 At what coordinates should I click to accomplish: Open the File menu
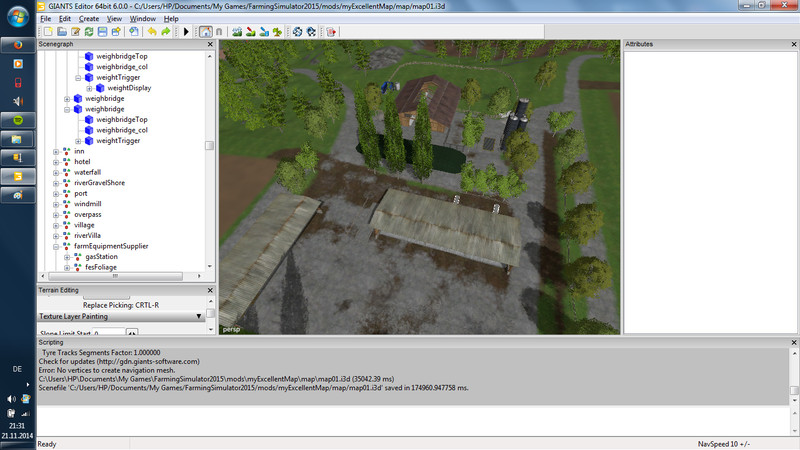pyautogui.click(x=45, y=18)
